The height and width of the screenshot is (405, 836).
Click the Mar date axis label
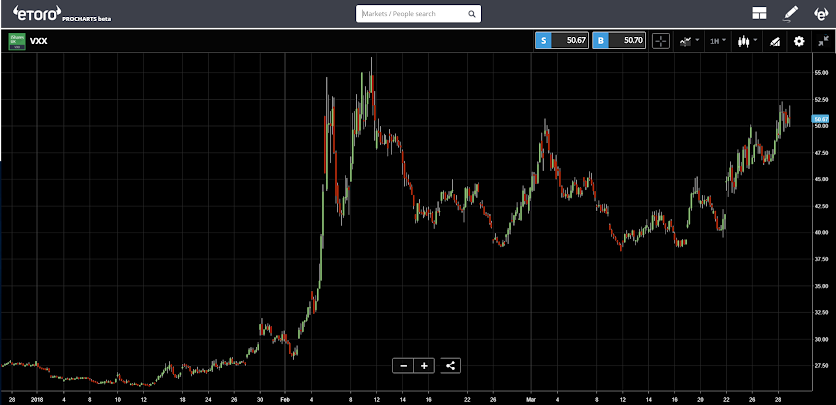tap(532, 399)
